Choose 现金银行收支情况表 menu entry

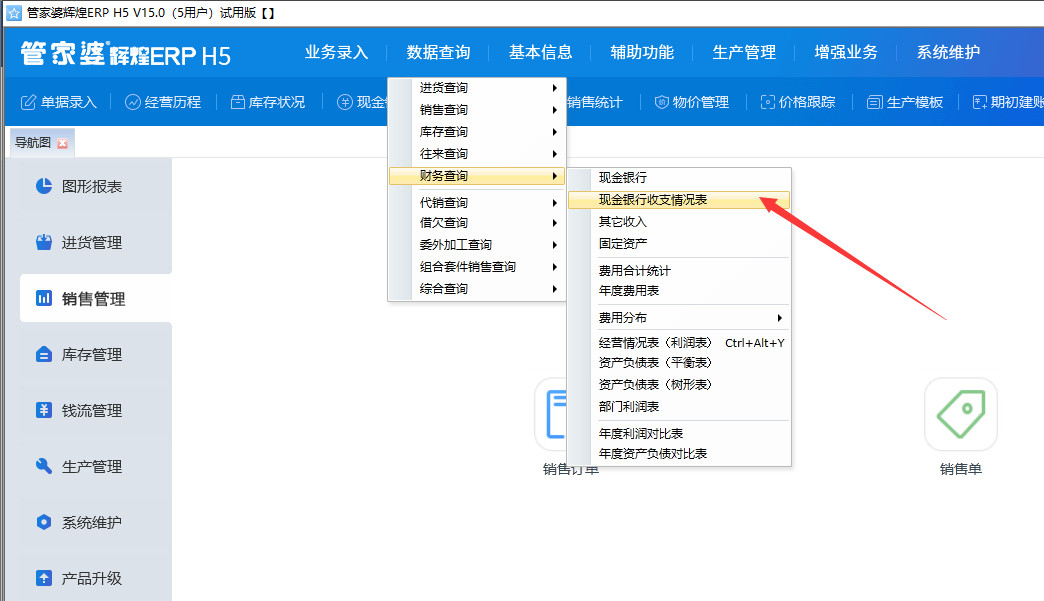(x=679, y=200)
